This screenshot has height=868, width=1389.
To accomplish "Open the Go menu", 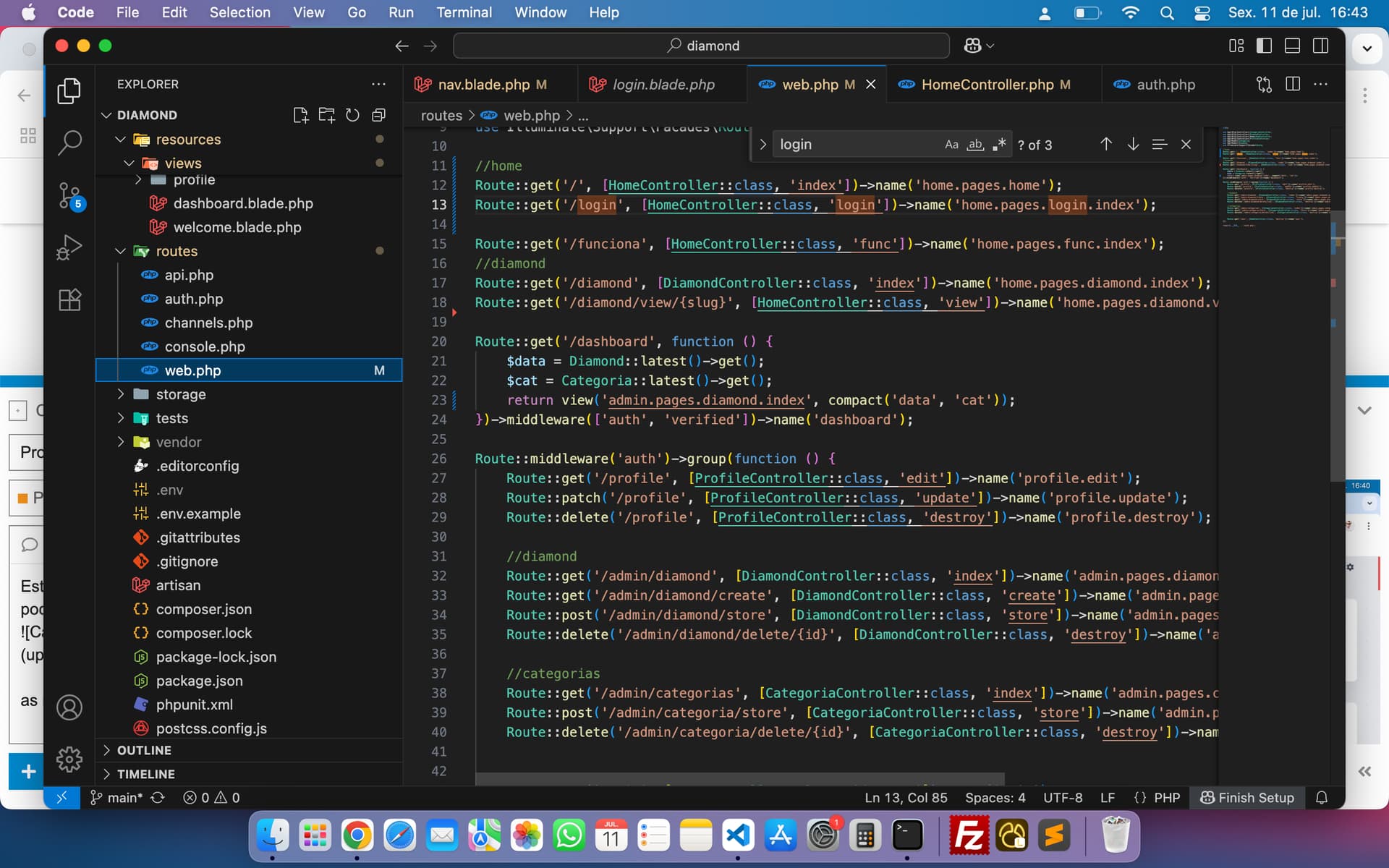I will click(x=357, y=12).
